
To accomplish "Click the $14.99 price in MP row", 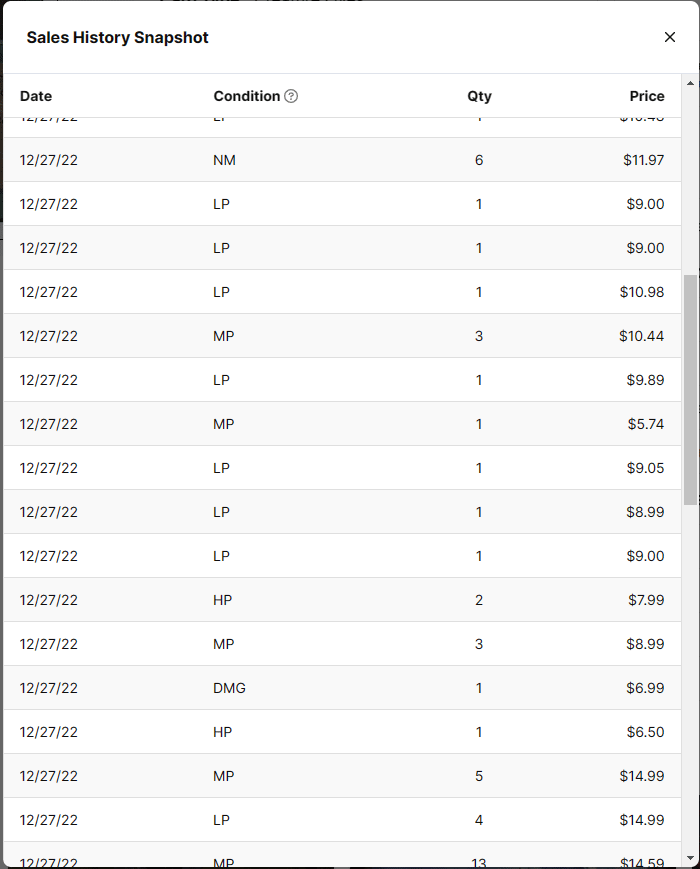I will 641,776.
